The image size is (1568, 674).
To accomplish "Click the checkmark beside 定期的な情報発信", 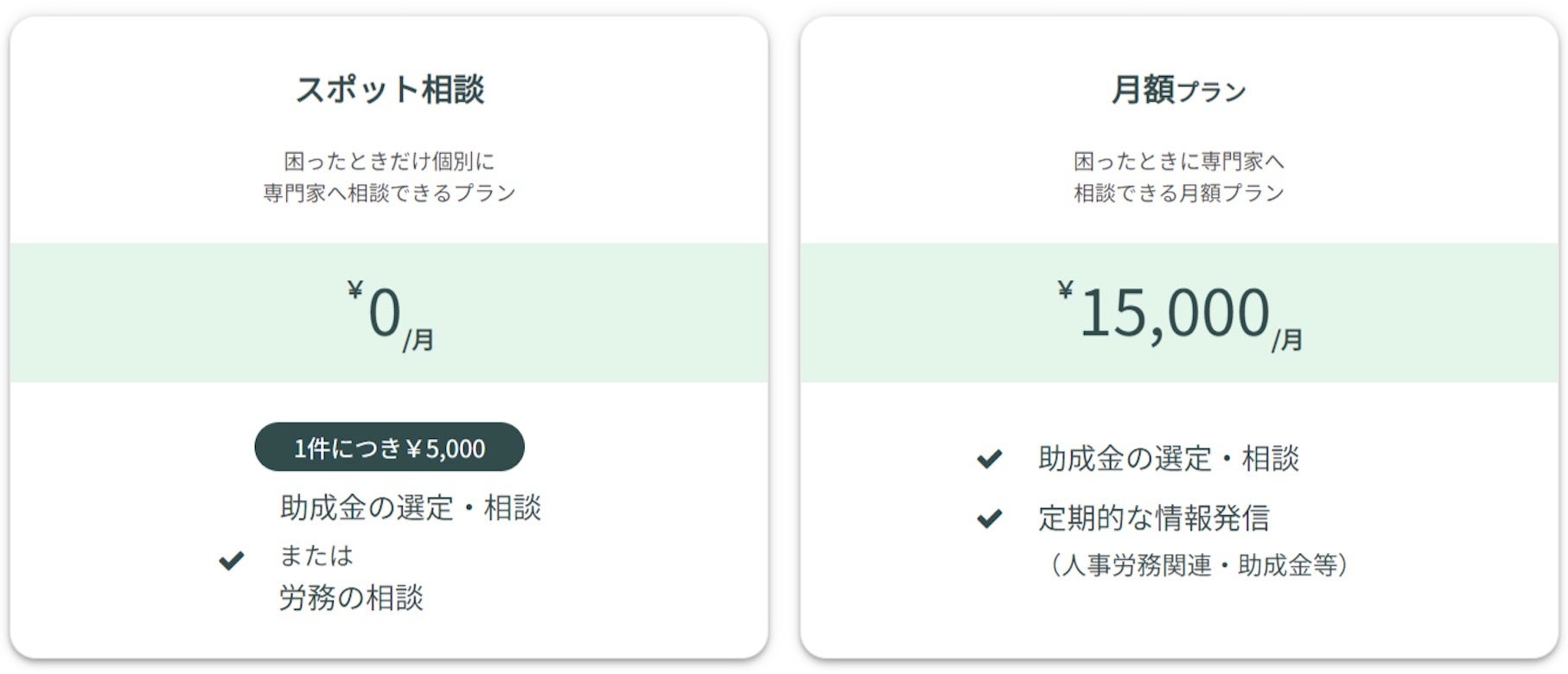I will (990, 518).
